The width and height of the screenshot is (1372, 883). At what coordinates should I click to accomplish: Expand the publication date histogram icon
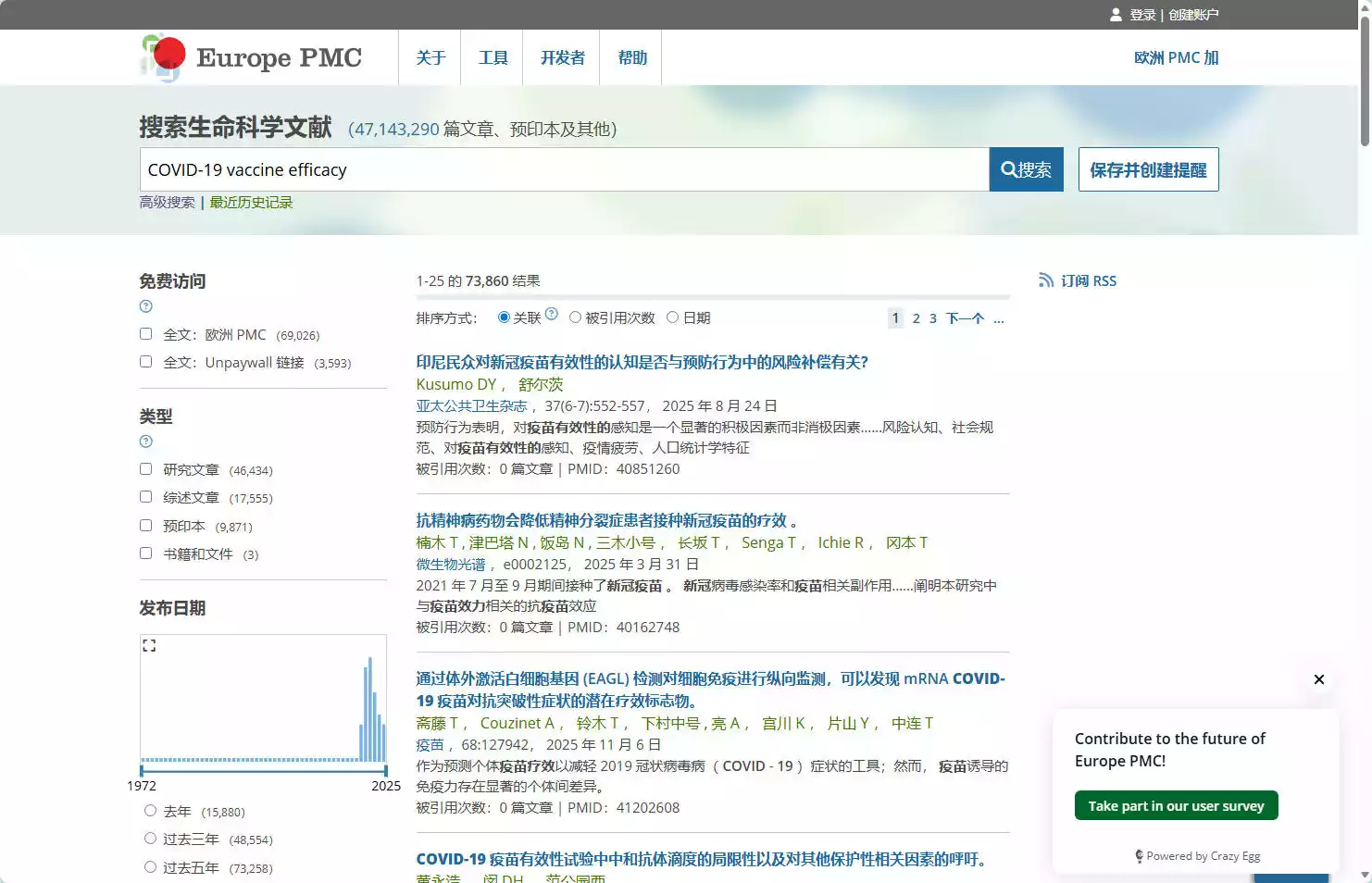(149, 645)
